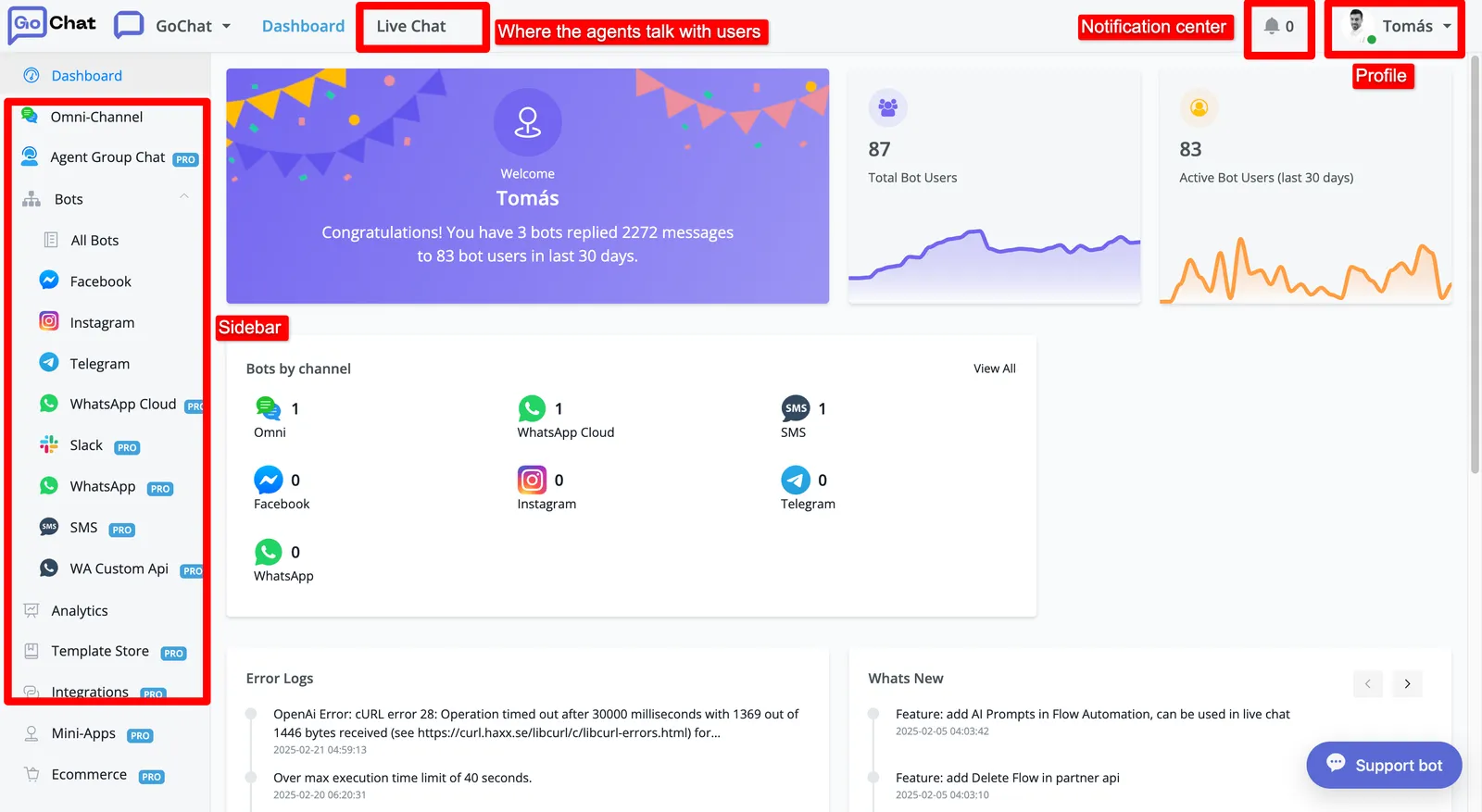Click the congratulations message in the welcome card
The image size is (1482, 812).
[528, 244]
